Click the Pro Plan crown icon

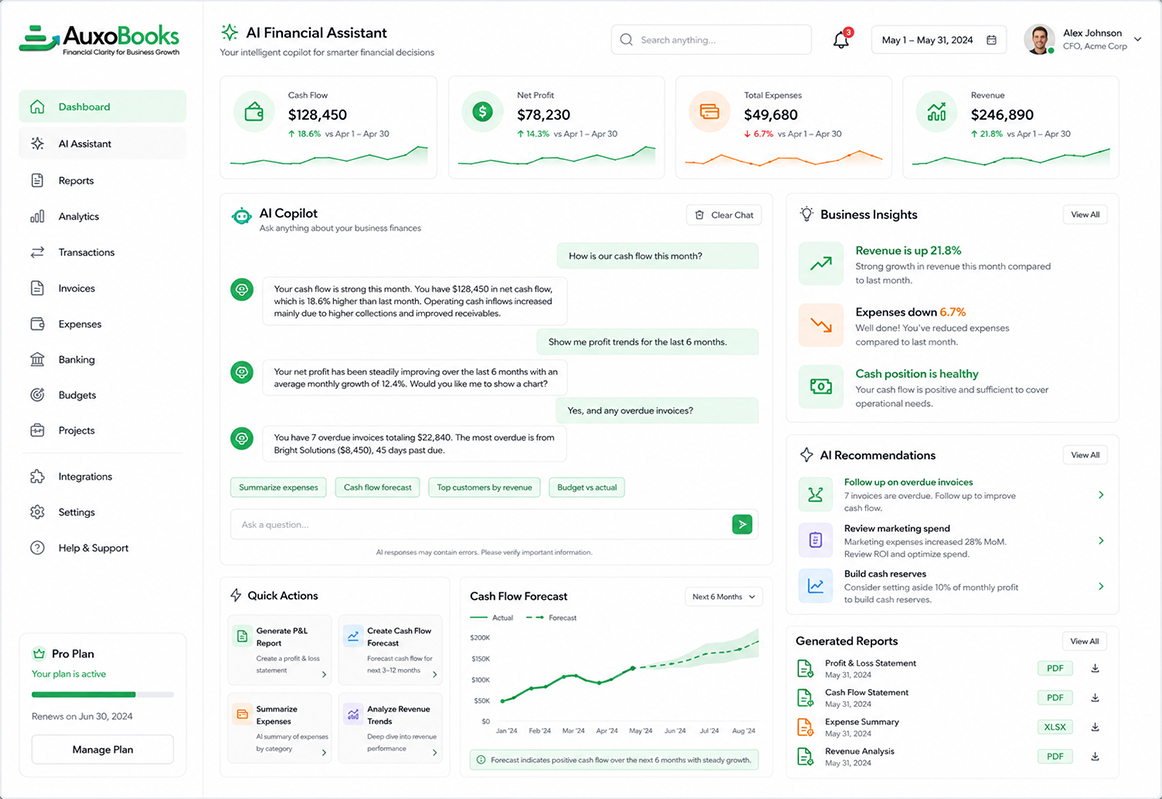point(39,654)
